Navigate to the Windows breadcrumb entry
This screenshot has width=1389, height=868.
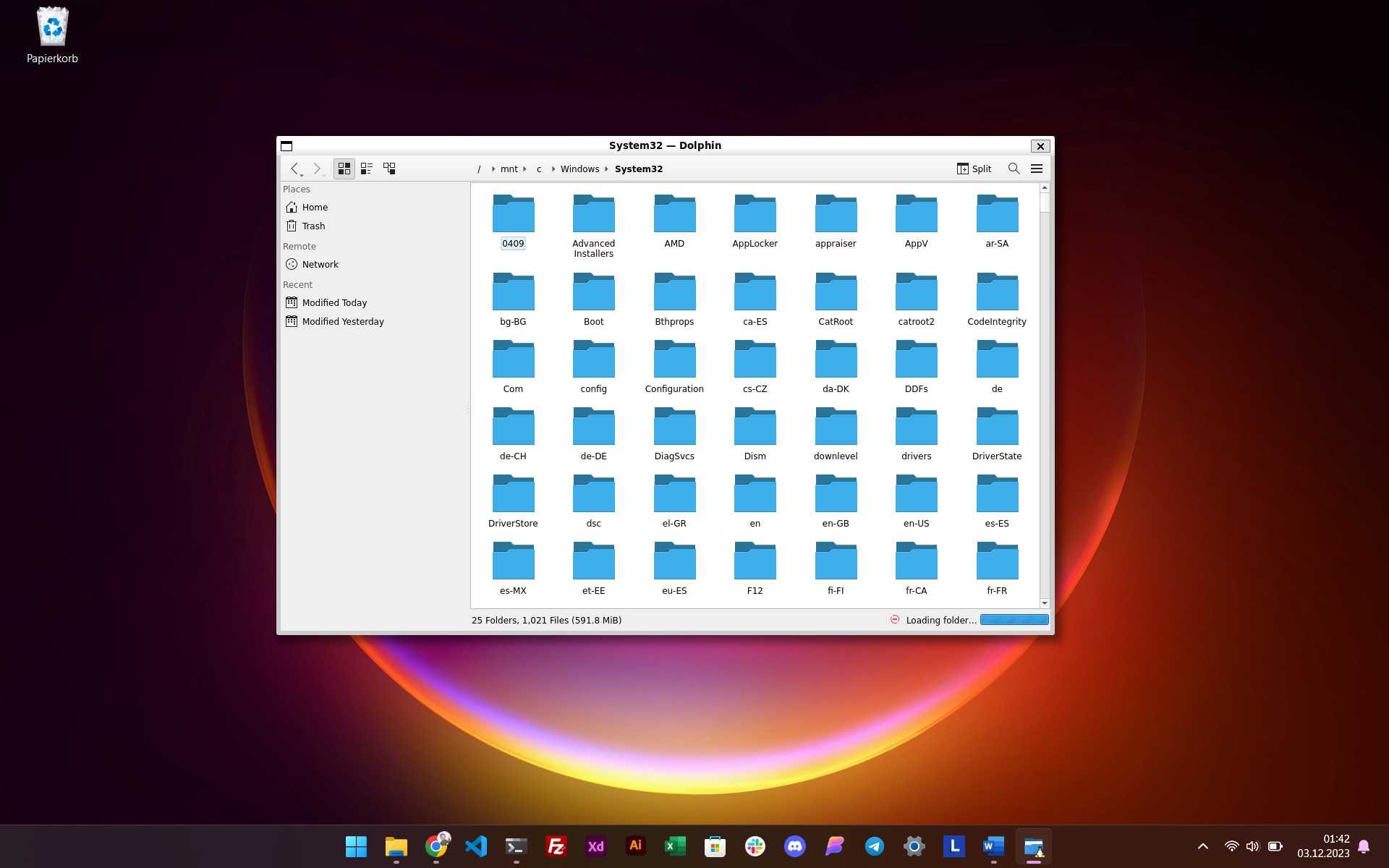tap(579, 169)
